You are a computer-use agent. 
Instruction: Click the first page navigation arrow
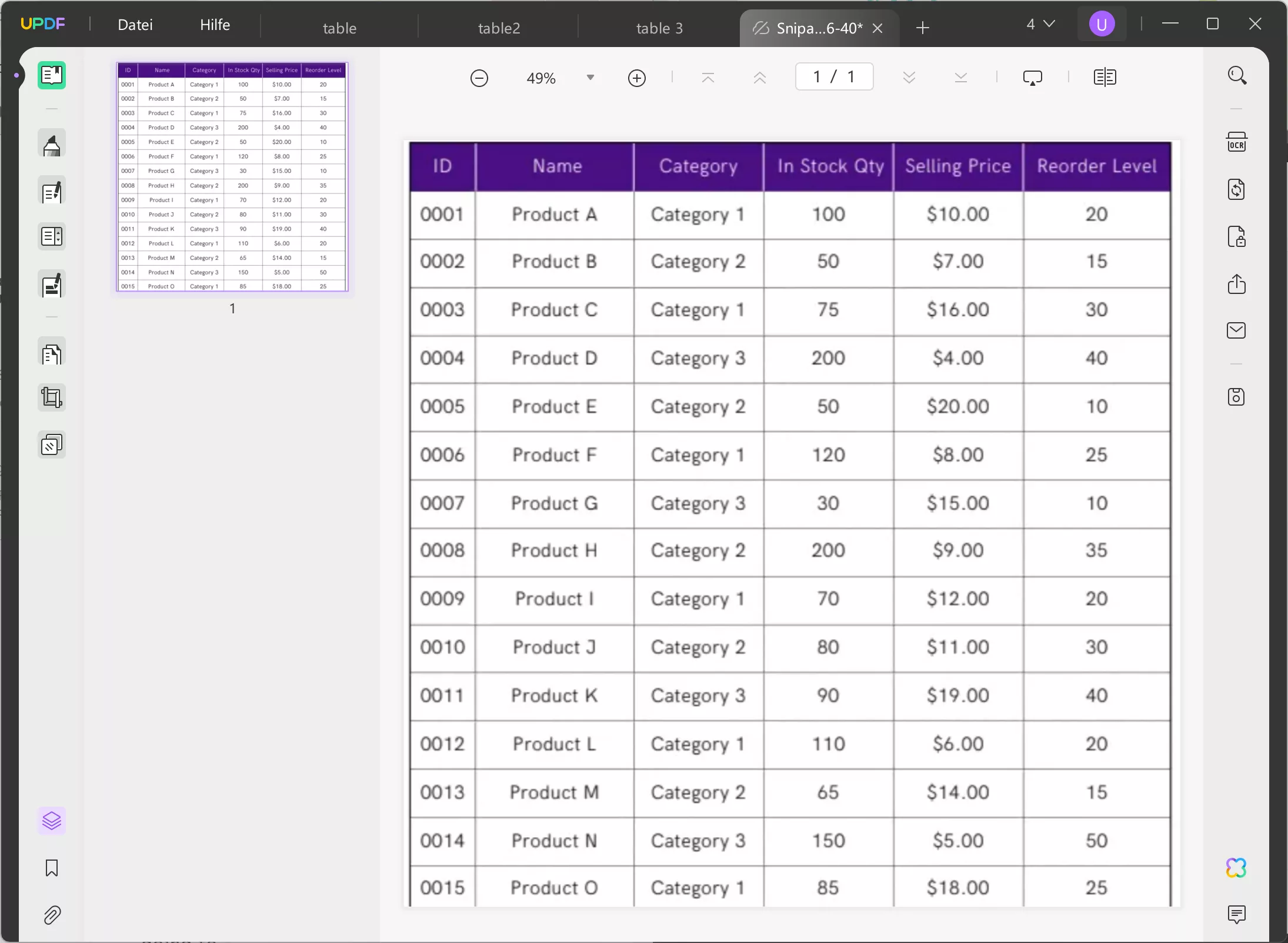point(708,77)
